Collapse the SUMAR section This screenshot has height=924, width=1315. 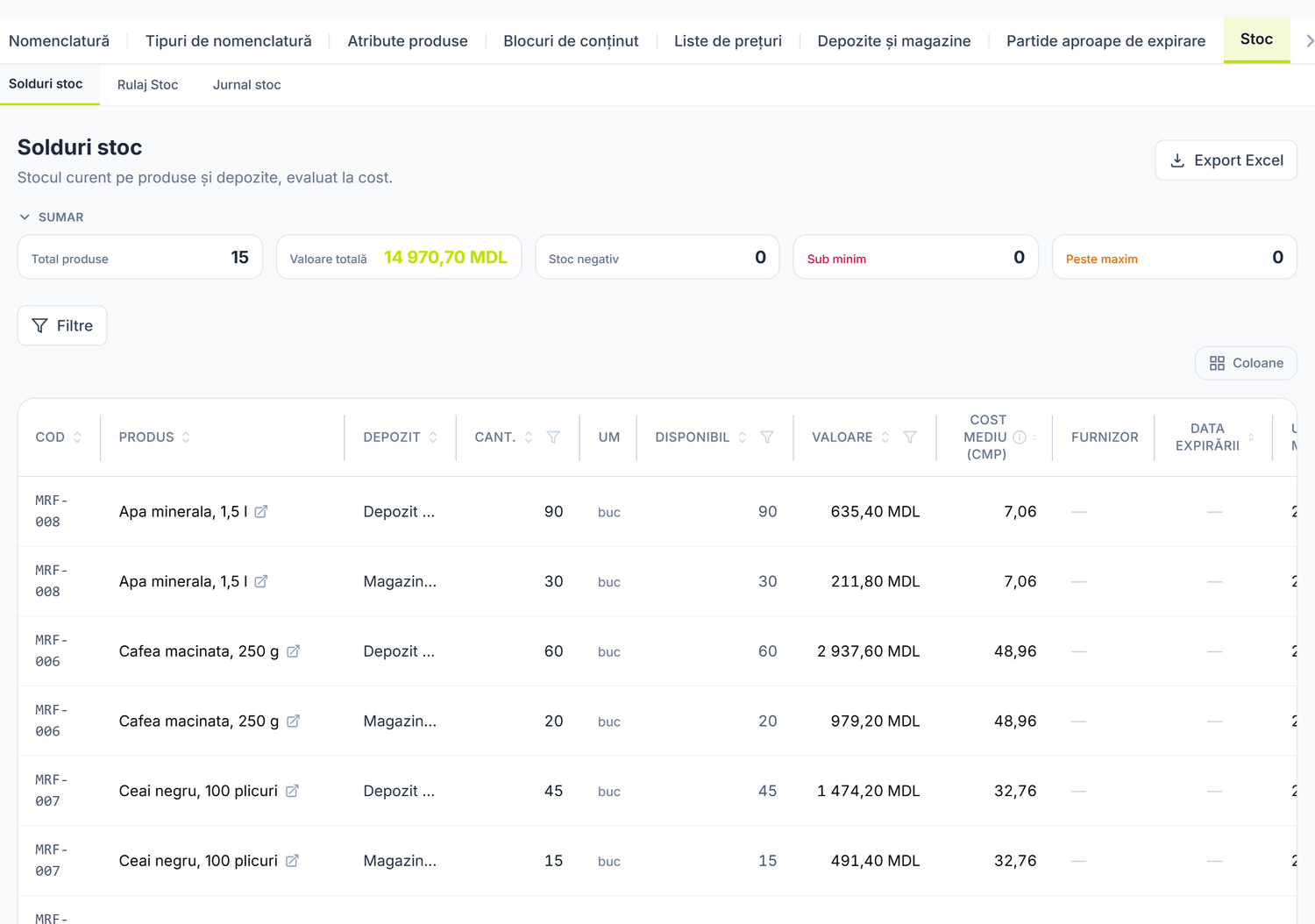point(52,217)
